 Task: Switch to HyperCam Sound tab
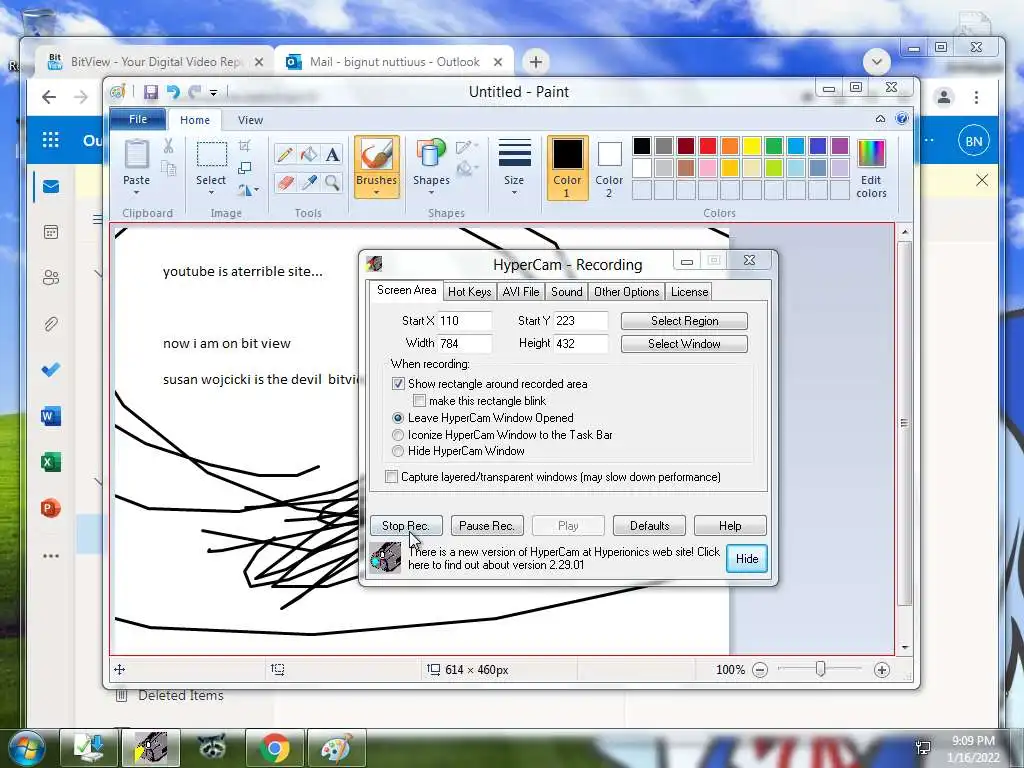tap(566, 292)
